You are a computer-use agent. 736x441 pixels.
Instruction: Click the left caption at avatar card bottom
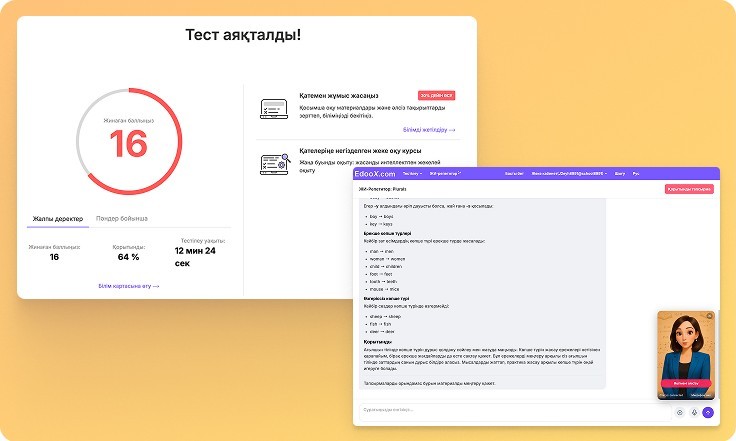671,395
